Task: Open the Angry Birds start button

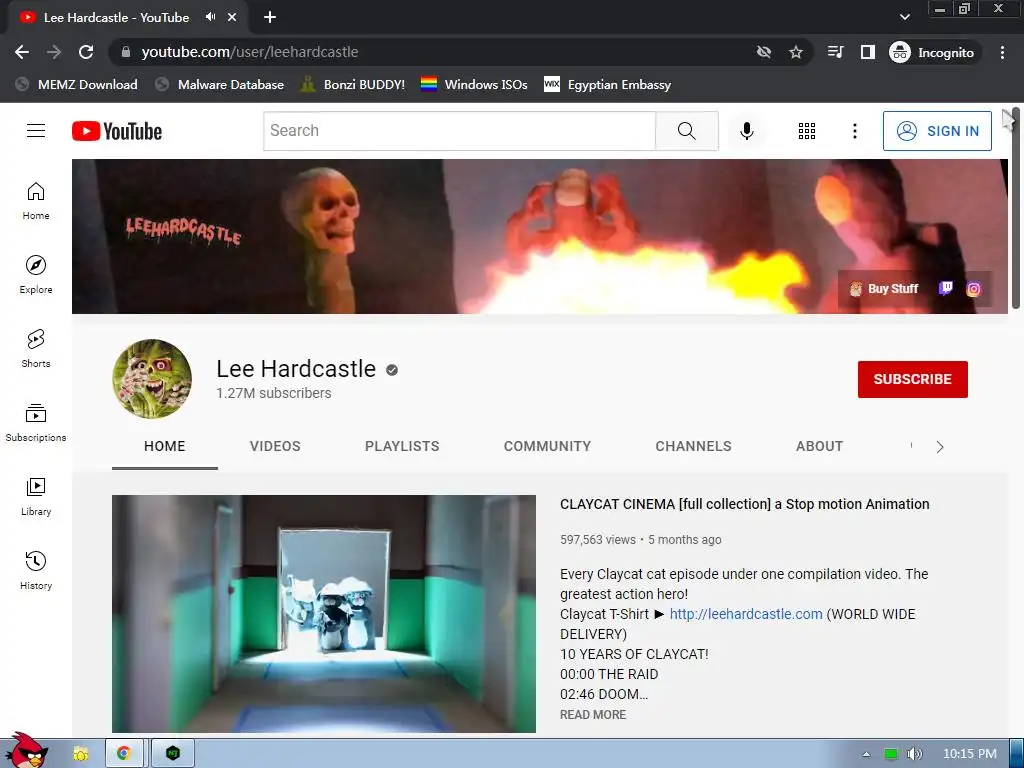Action: pos(25,750)
